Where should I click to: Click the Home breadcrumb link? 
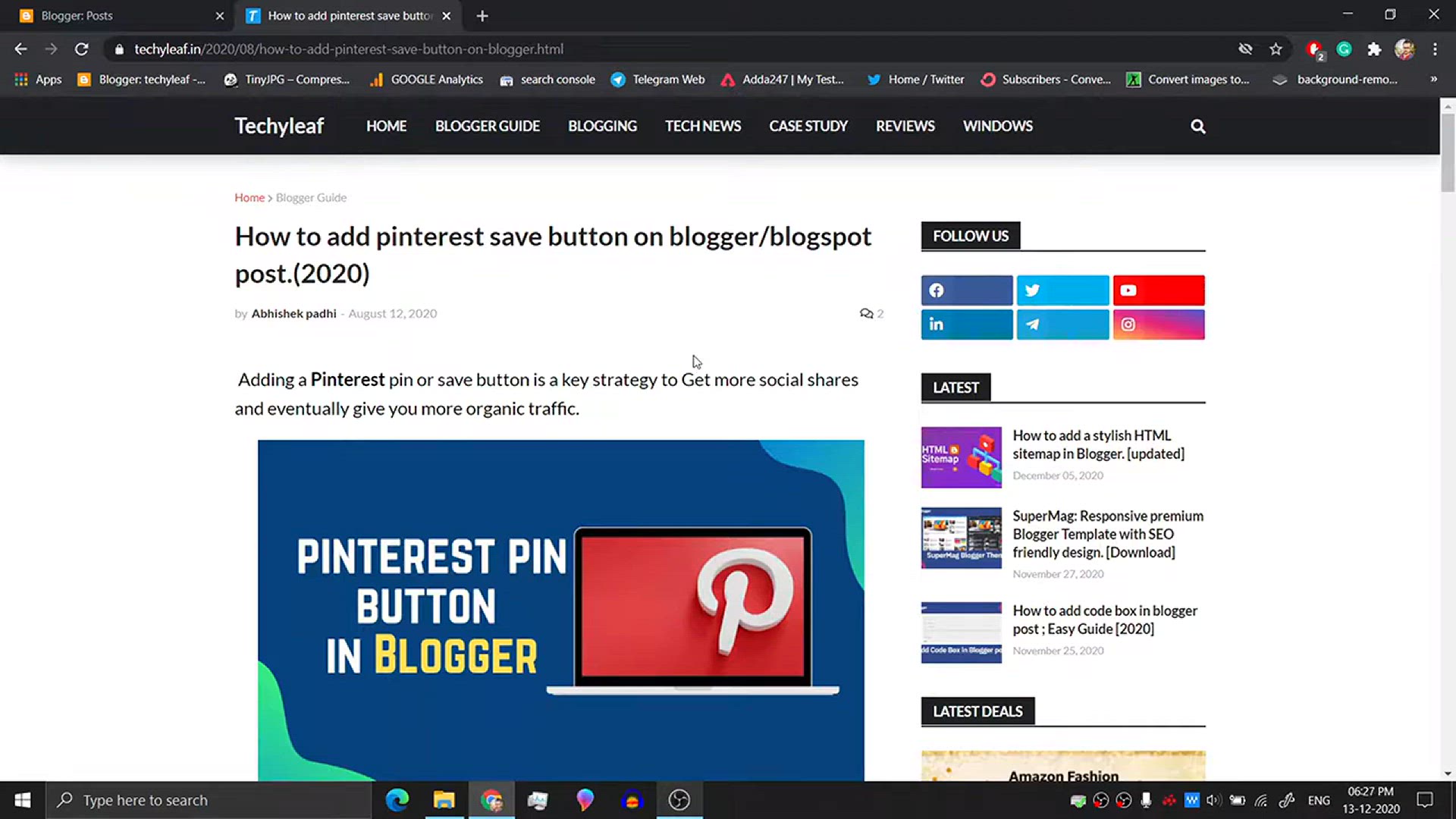click(x=249, y=198)
